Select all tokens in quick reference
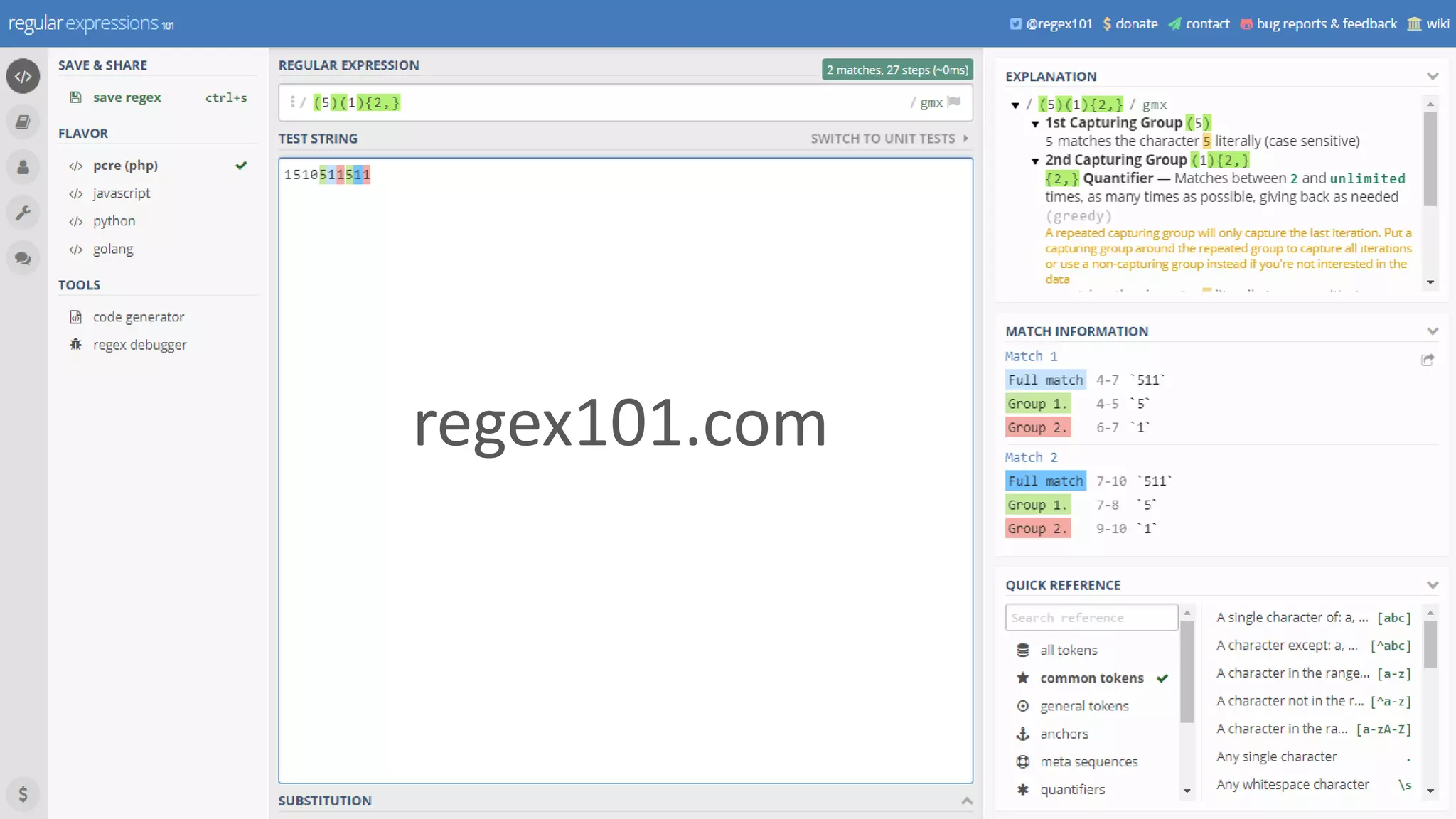The height and width of the screenshot is (819, 1456). point(1068,651)
